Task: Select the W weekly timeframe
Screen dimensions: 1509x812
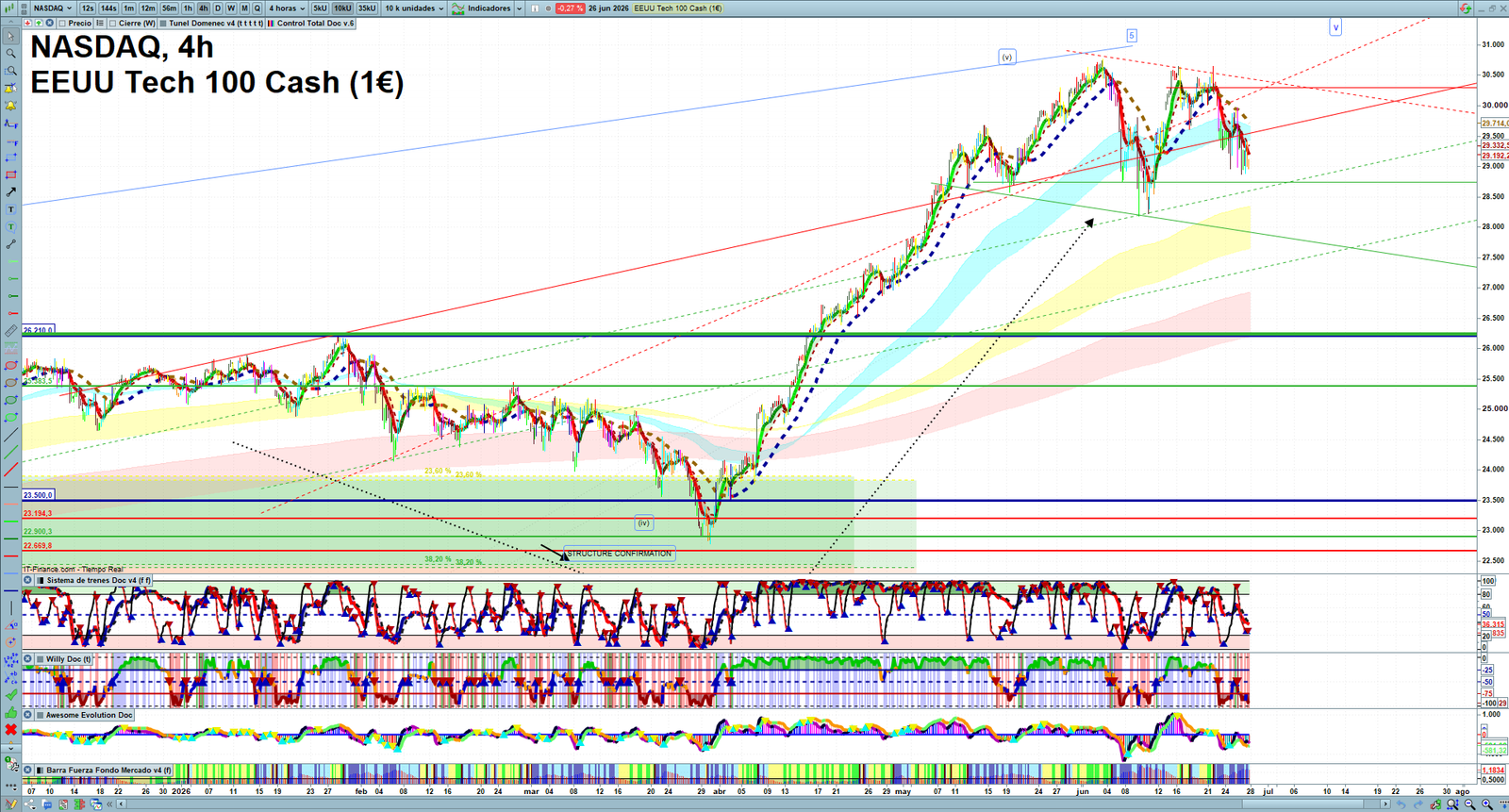Action: (x=231, y=8)
